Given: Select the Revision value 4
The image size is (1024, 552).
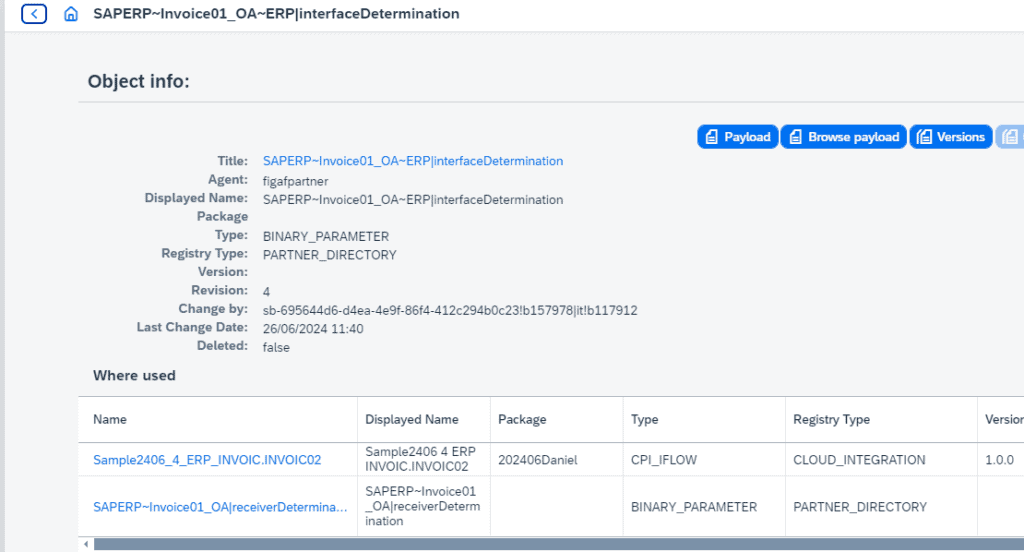Looking at the screenshot, I should [x=266, y=291].
